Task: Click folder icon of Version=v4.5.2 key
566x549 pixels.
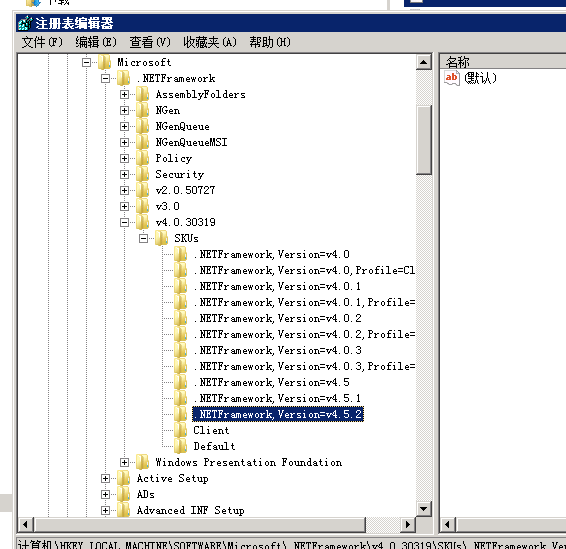Action: pos(180,414)
